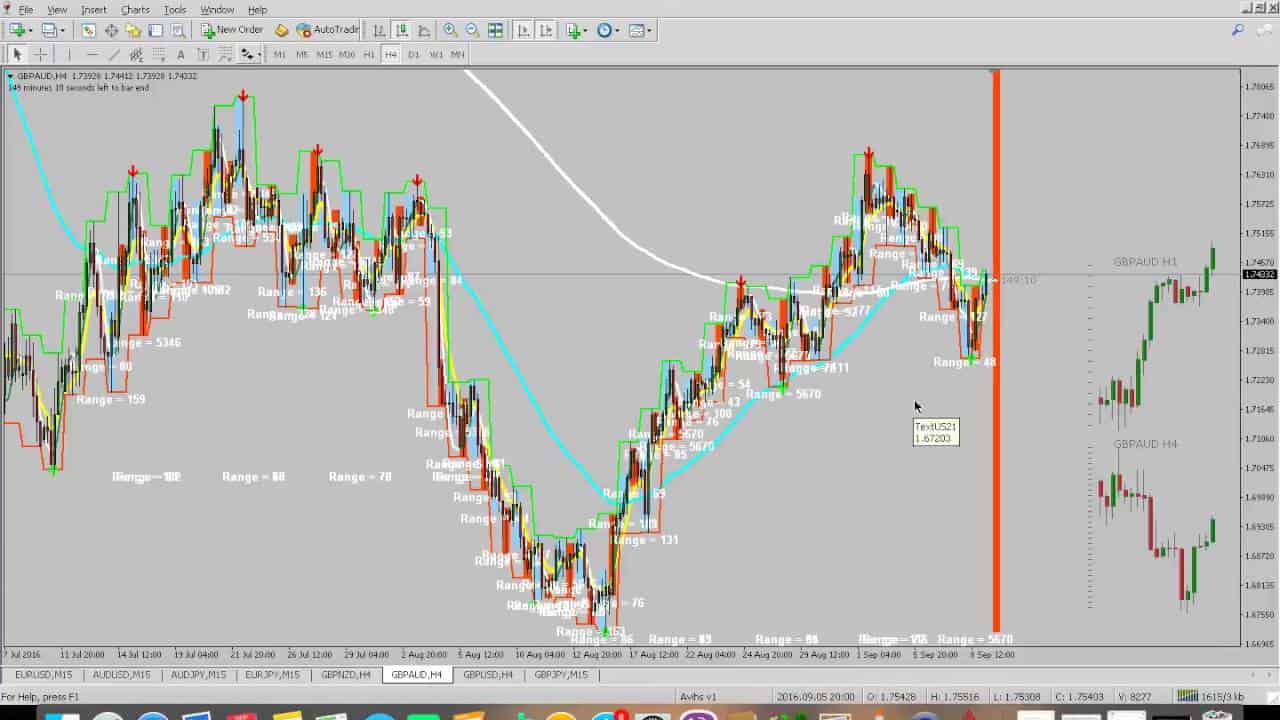Open the Insert menu
The height and width of the screenshot is (720, 1280).
[x=94, y=9]
